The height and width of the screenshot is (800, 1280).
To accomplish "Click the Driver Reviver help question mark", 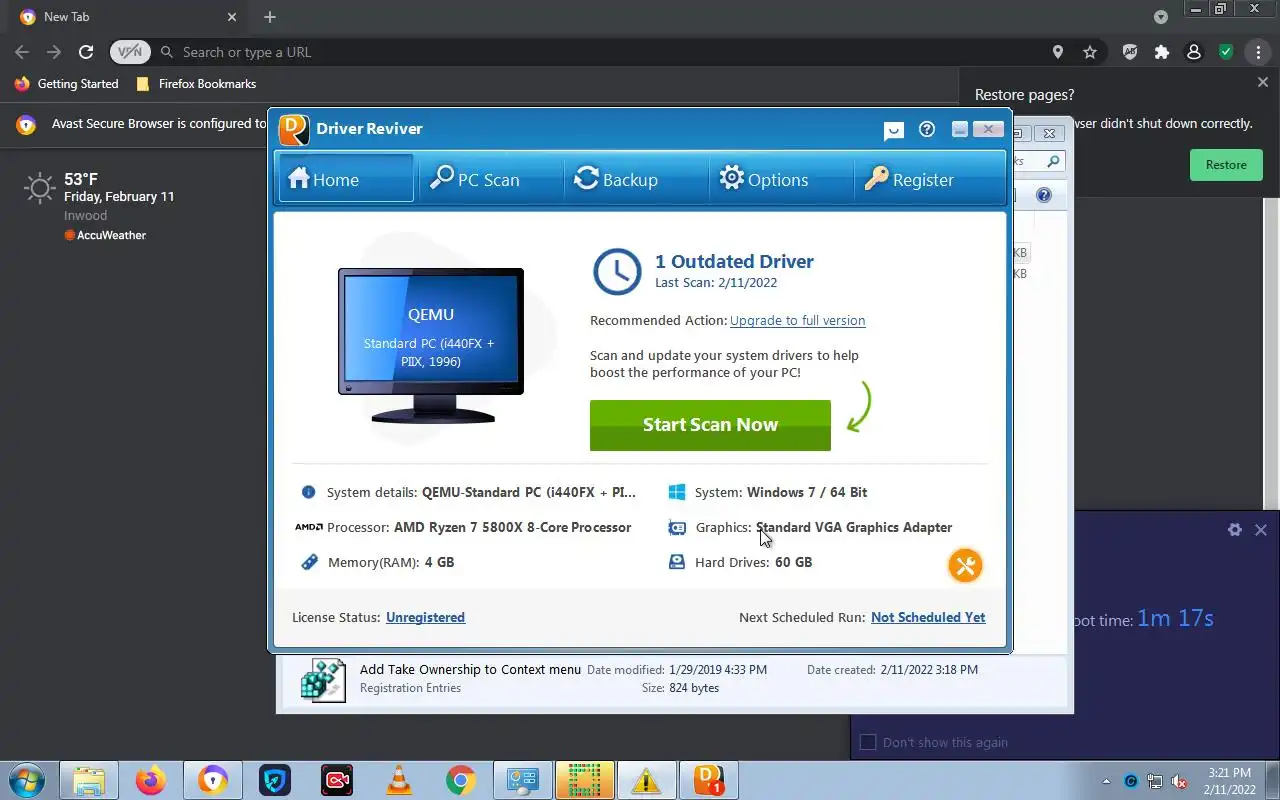I will pos(927,129).
